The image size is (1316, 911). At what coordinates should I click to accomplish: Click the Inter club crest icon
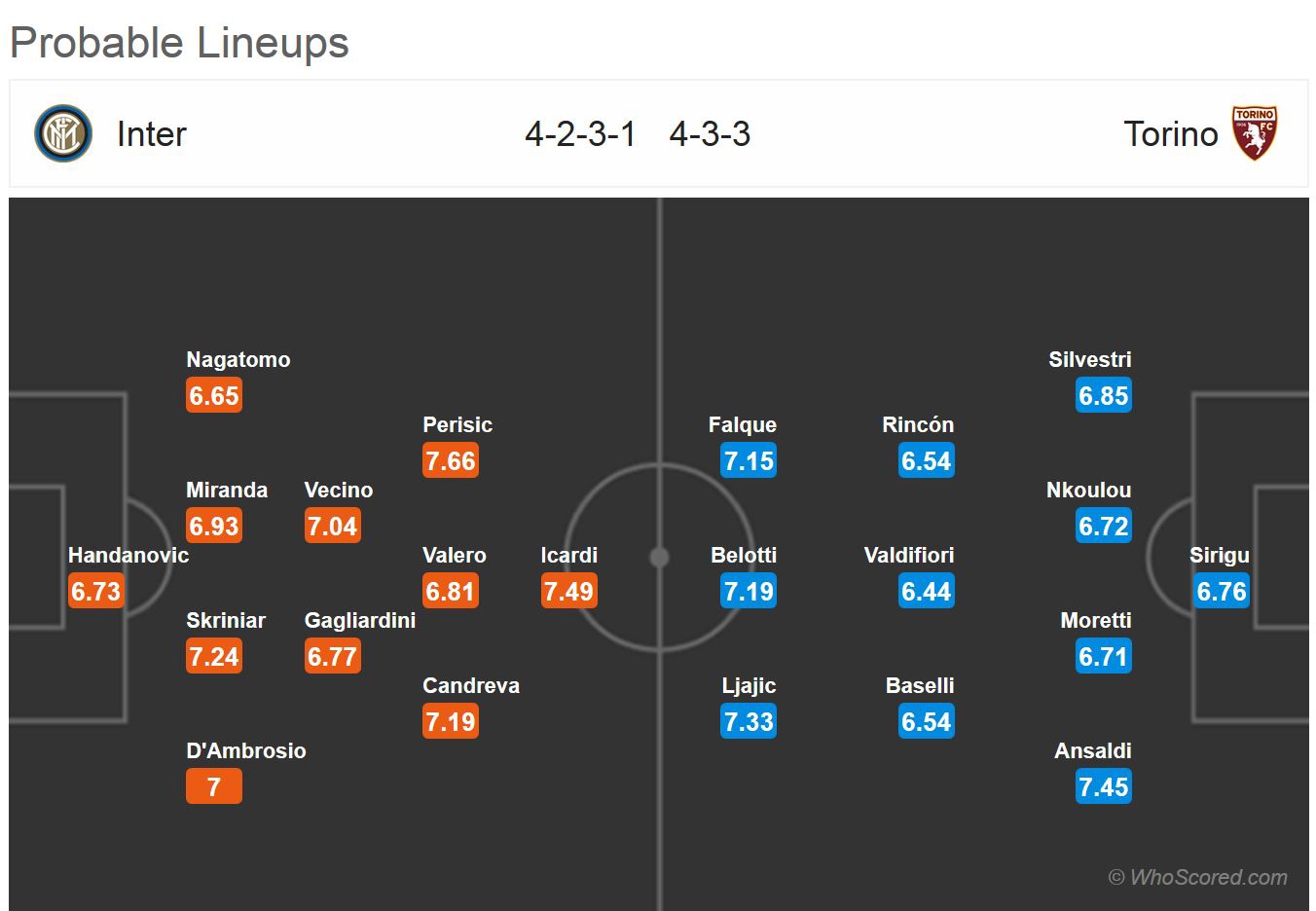click(63, 133)
